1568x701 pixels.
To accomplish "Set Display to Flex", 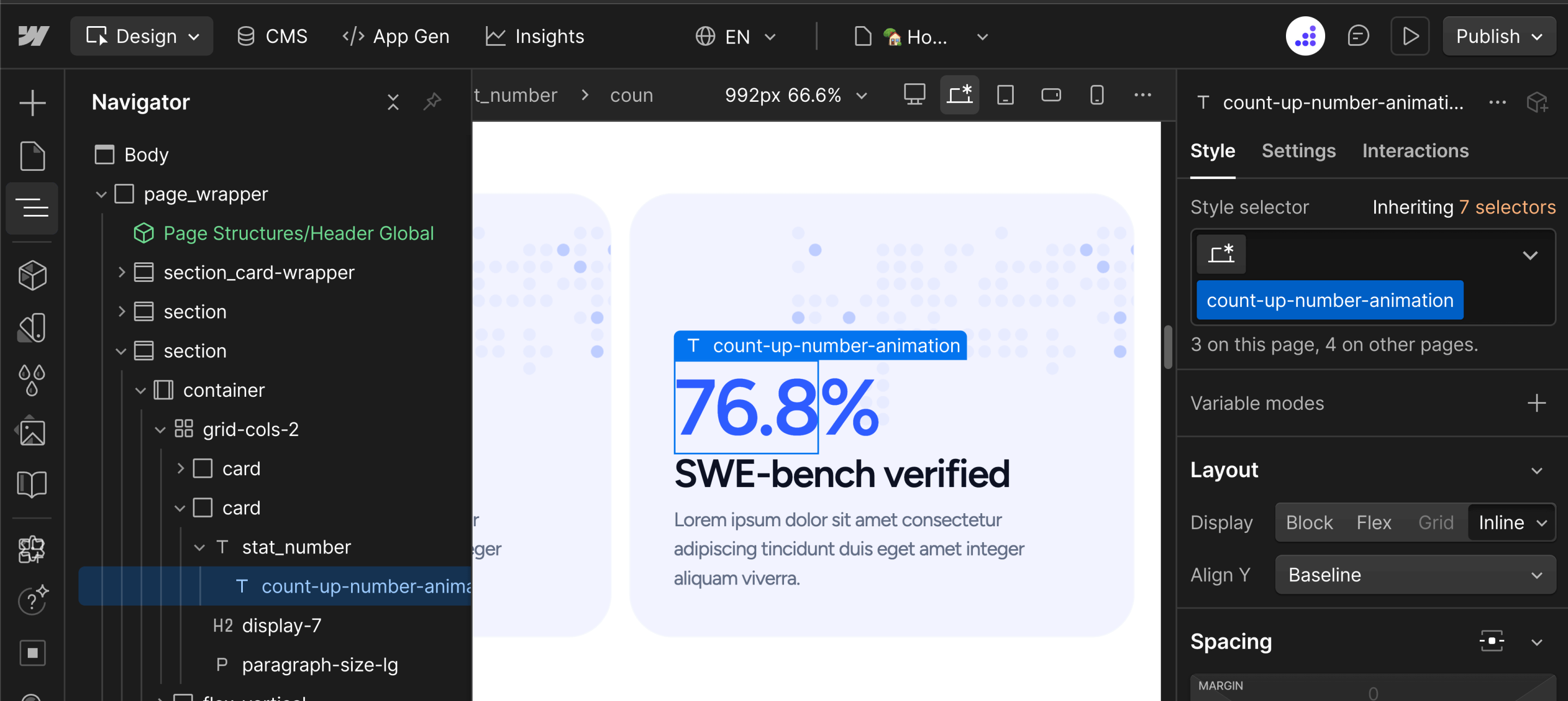I will pyautogui.click(x=1374, y=522).
